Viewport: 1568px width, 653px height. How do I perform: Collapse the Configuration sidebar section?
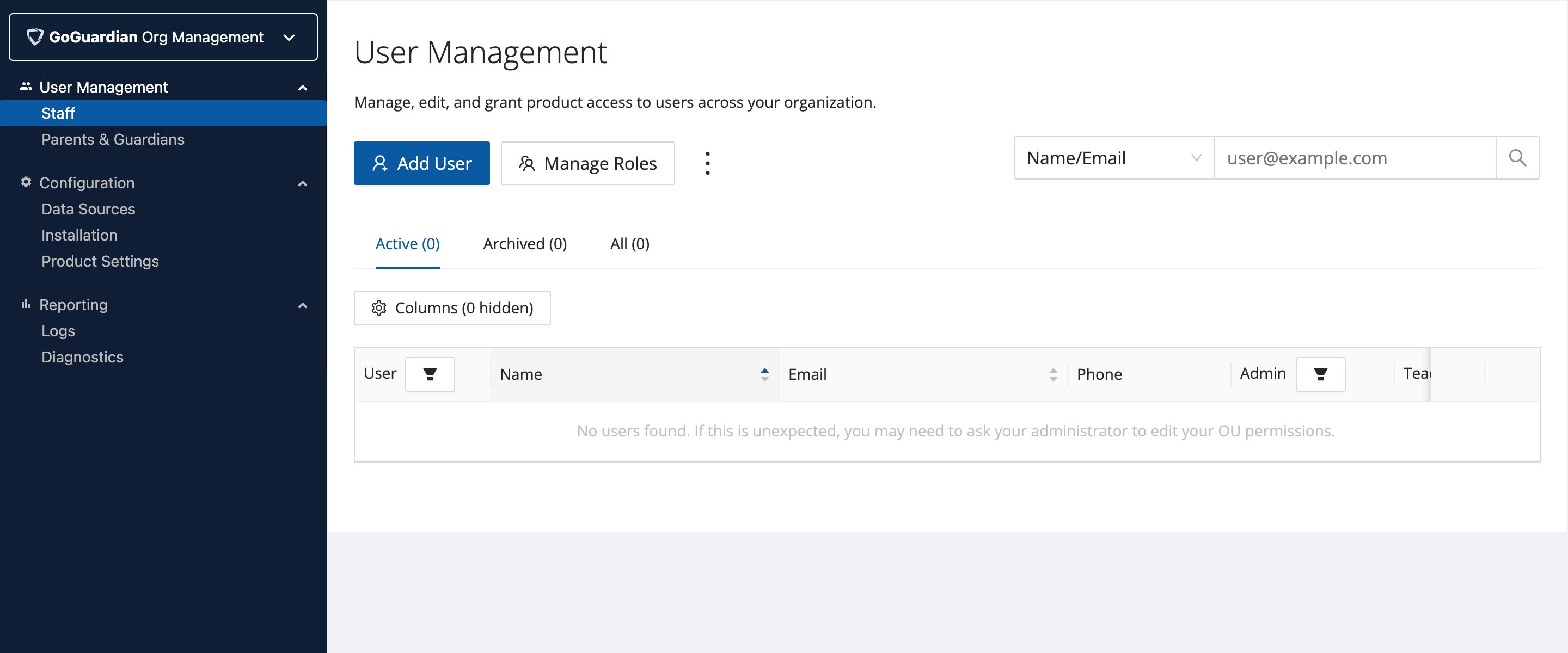pyautogui.click(x=303, y=183)
